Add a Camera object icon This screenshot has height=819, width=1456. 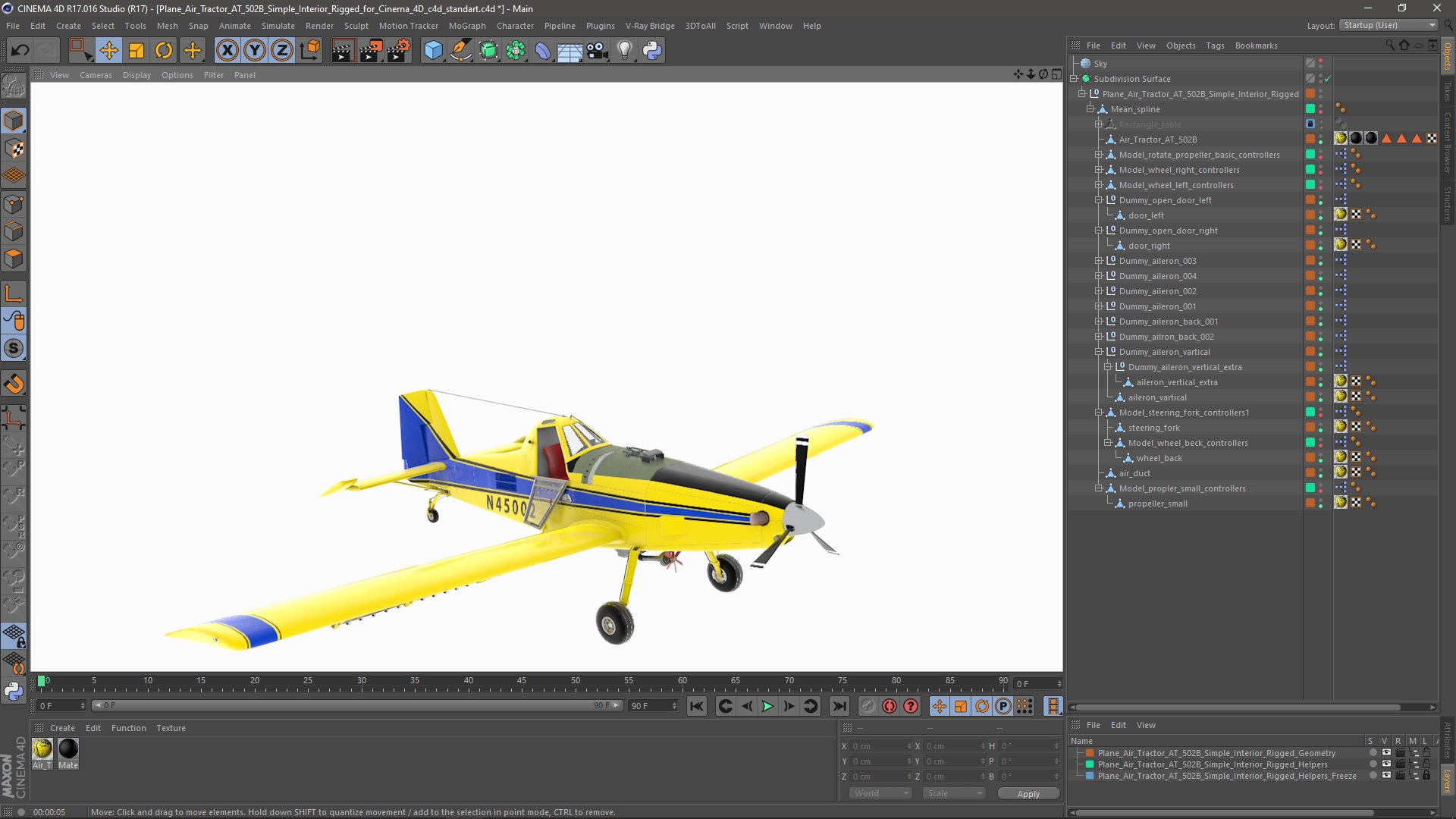(x=598, y=51)
